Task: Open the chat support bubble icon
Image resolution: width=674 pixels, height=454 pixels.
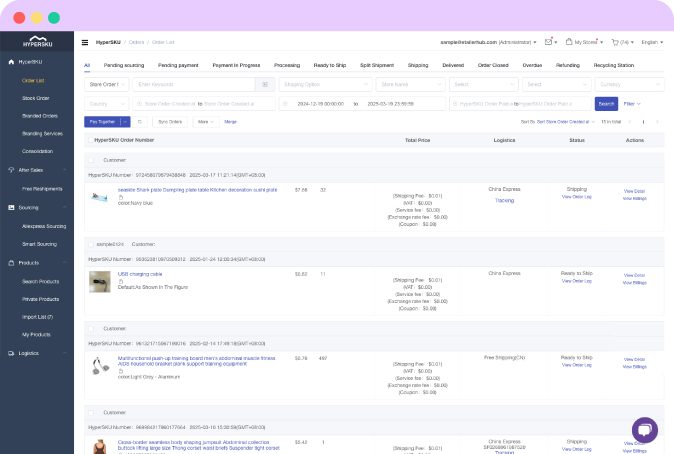Action: click(644, 430)
